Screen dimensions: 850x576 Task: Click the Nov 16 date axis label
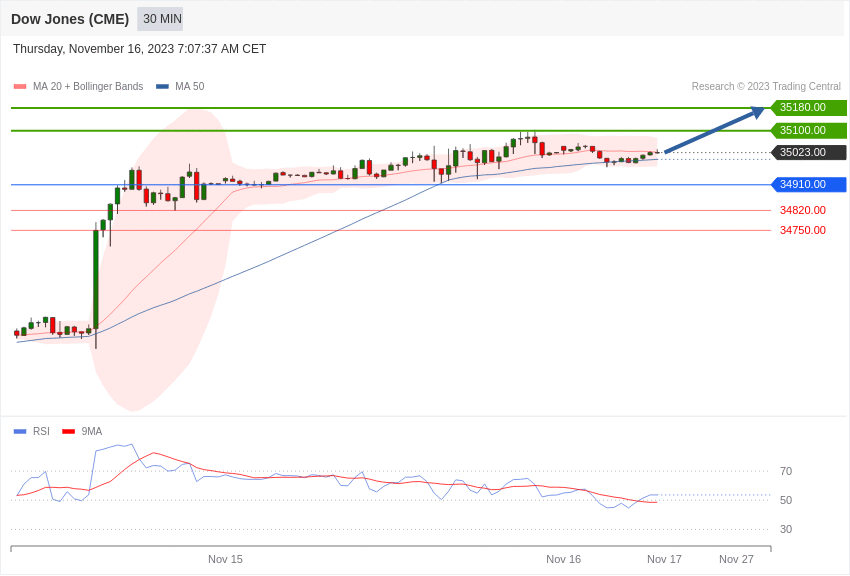point(563,559)
